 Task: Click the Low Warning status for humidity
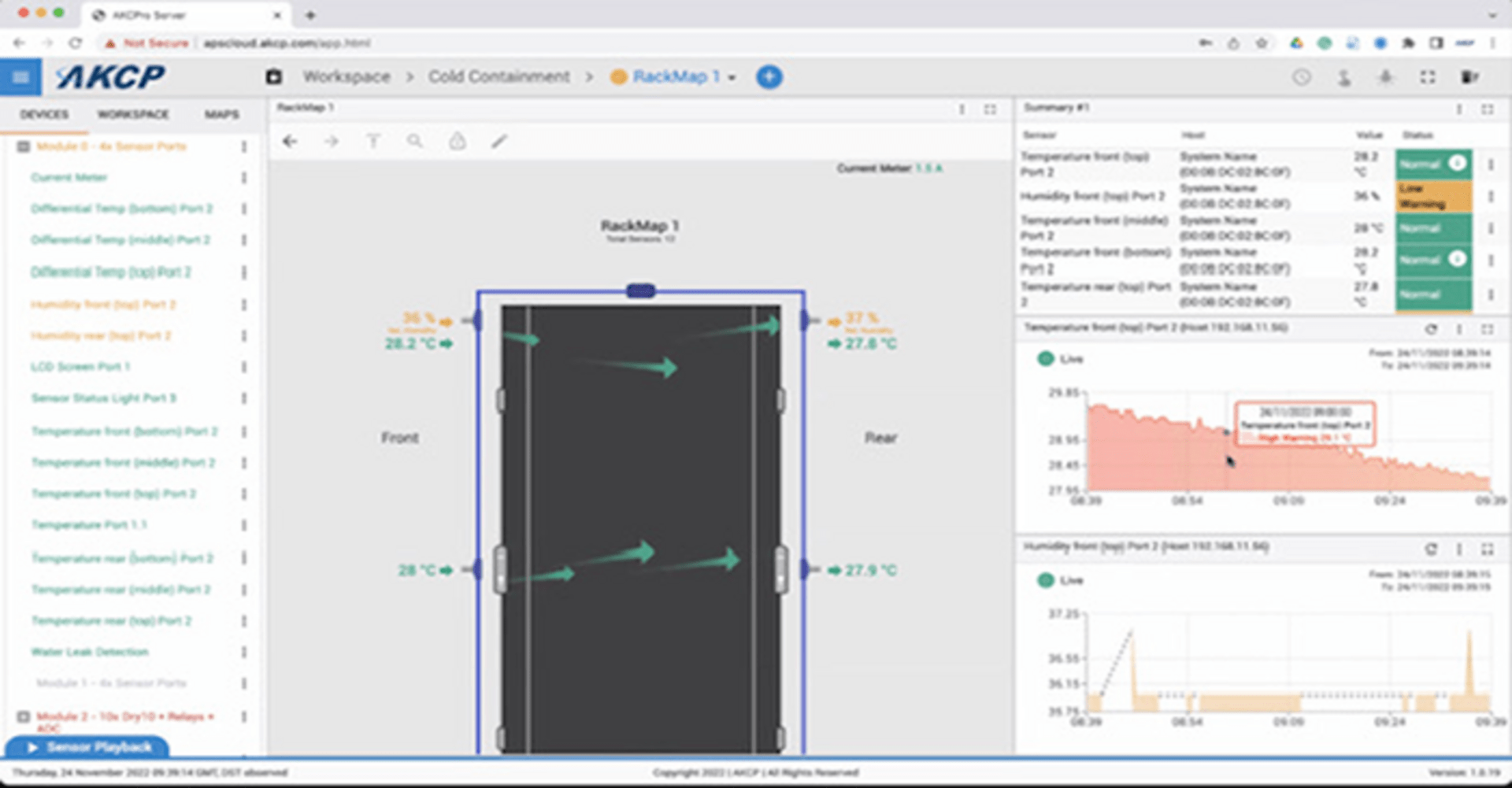[1432, 197]
